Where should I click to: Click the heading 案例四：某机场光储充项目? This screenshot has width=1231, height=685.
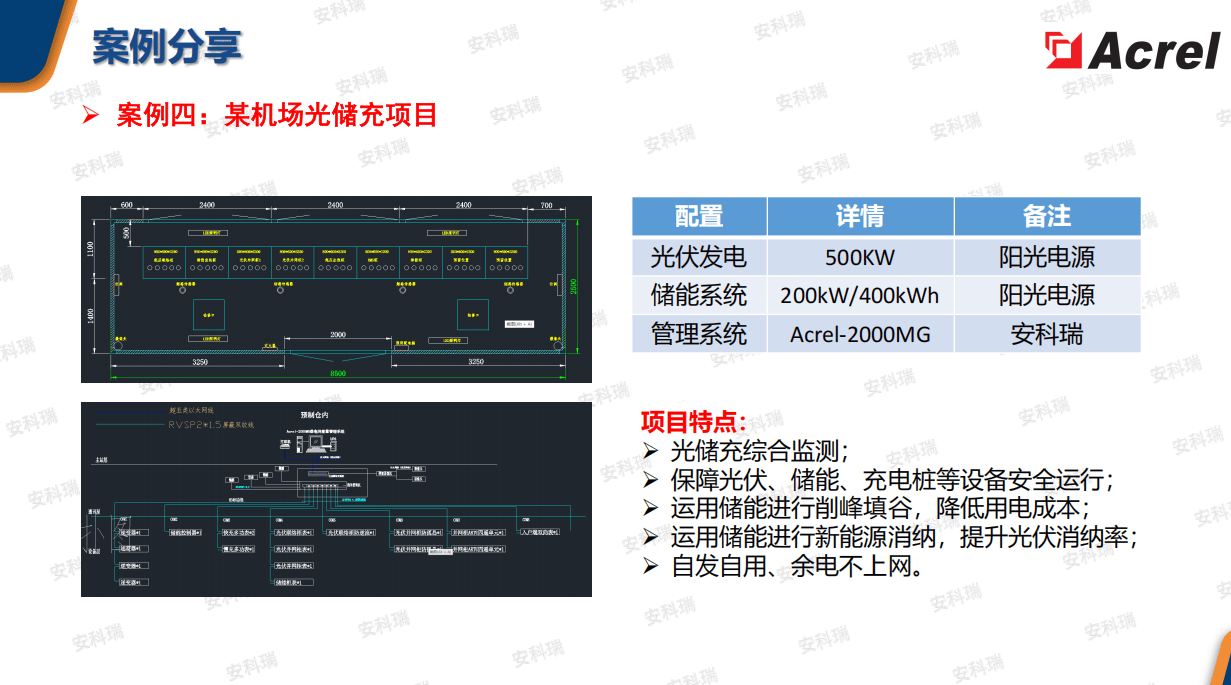[277, 115]
